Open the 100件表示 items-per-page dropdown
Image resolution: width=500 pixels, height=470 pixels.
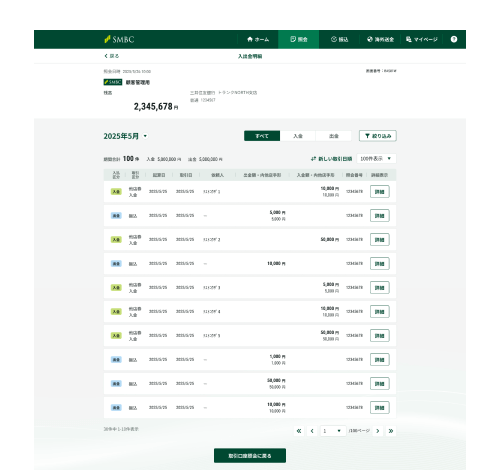click(376, 159)
